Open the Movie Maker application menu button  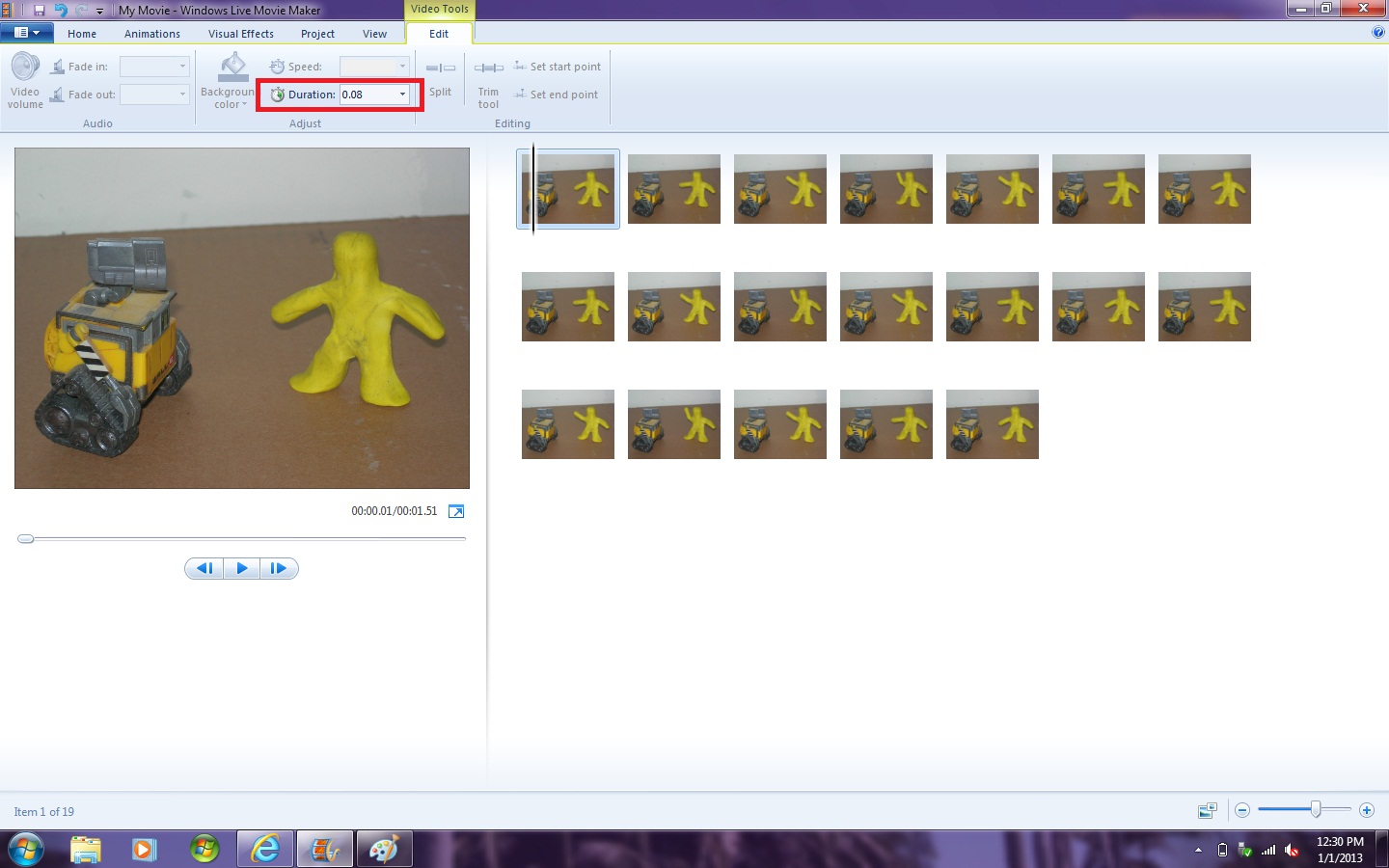[x=26, y=33]
